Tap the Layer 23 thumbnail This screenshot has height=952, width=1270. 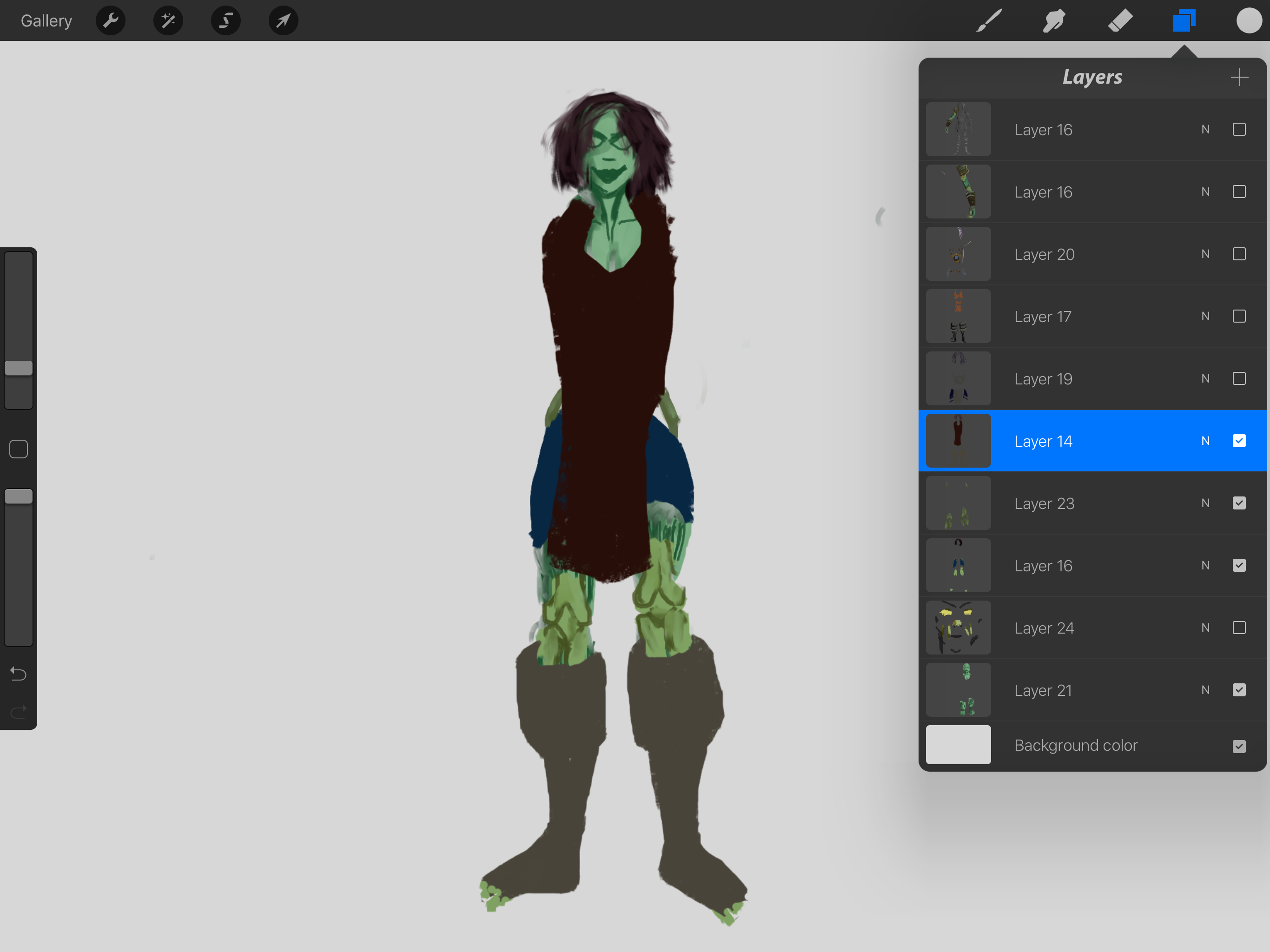point(958,503)
